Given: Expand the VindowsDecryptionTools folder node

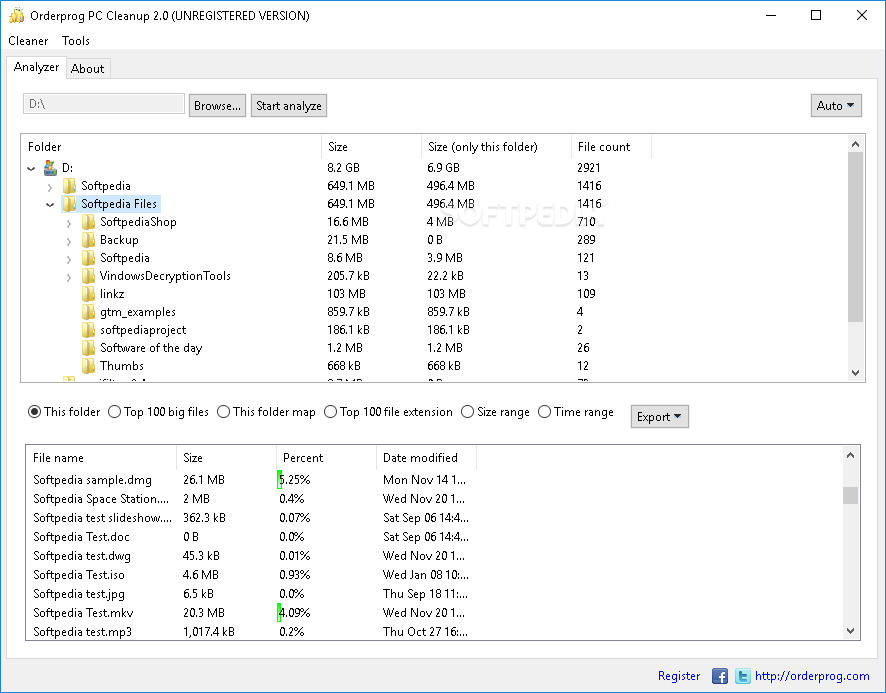Looking at the screenshot, I should pos(69,278).
